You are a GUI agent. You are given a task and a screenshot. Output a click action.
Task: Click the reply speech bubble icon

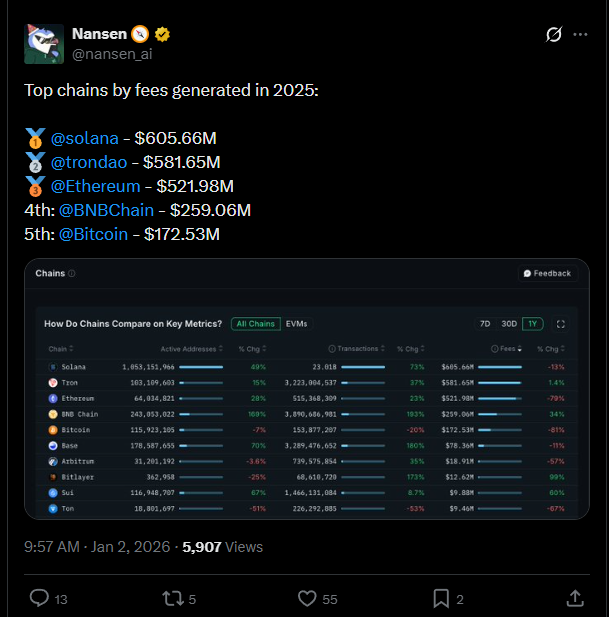pos(39,598)
